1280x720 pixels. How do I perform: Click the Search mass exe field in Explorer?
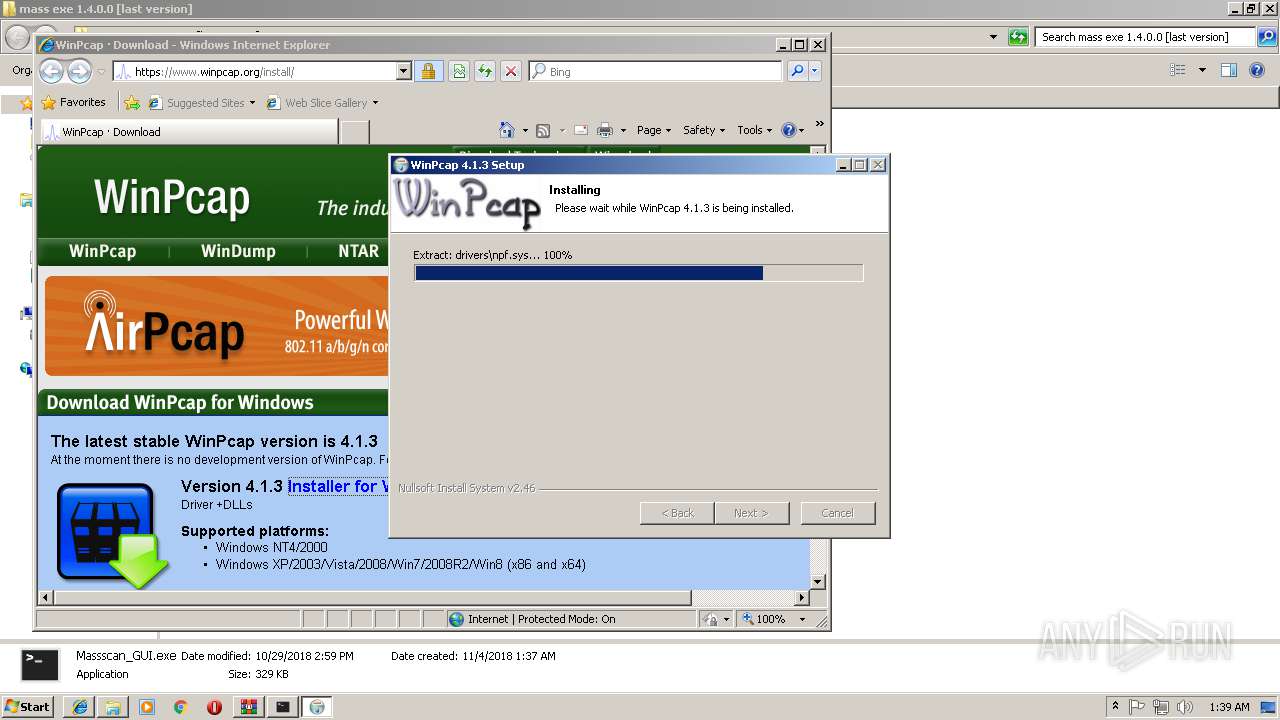click(1144, 37)
